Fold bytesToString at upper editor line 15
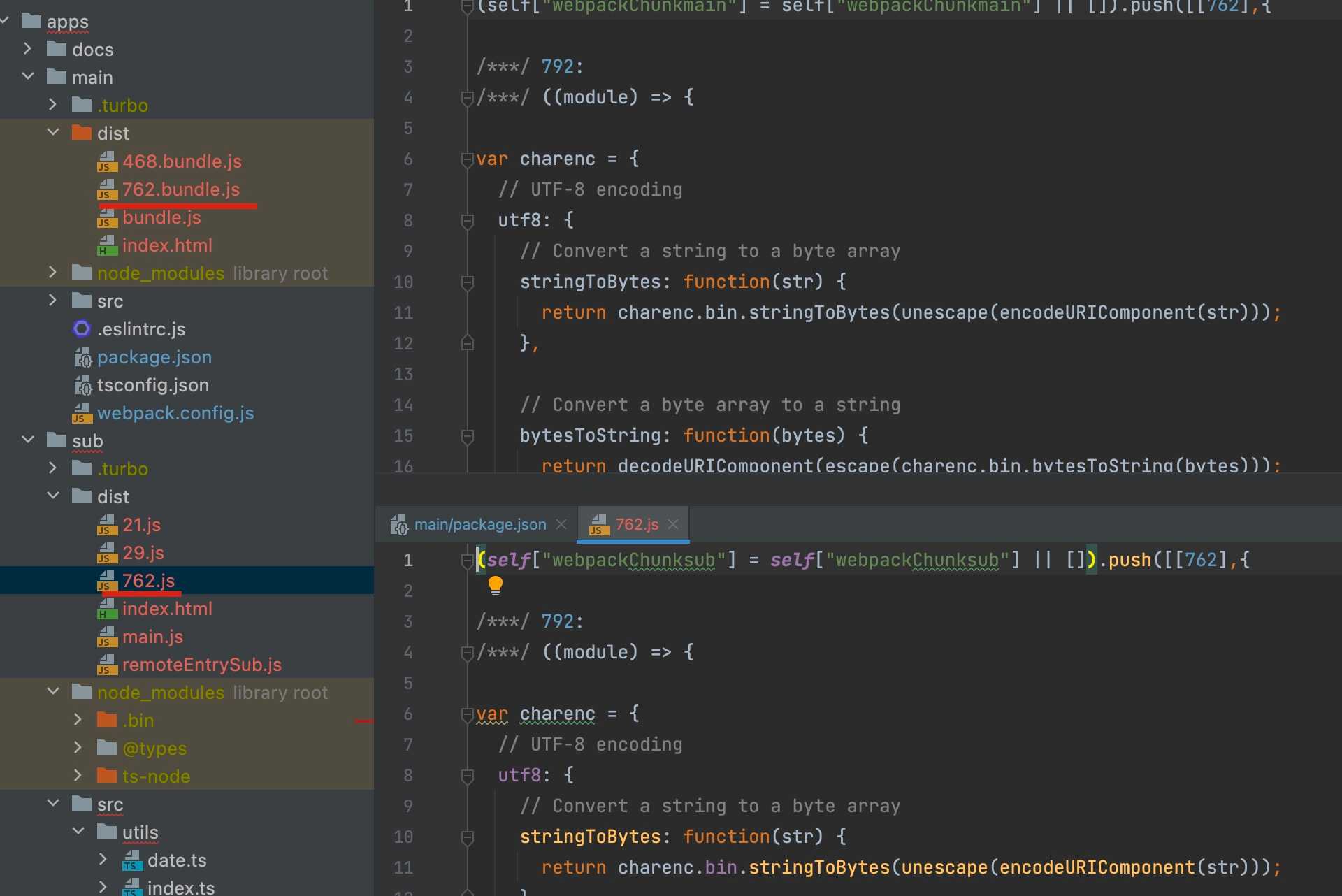The height and width of the screenshot is (896, 1342). (468, 436)
